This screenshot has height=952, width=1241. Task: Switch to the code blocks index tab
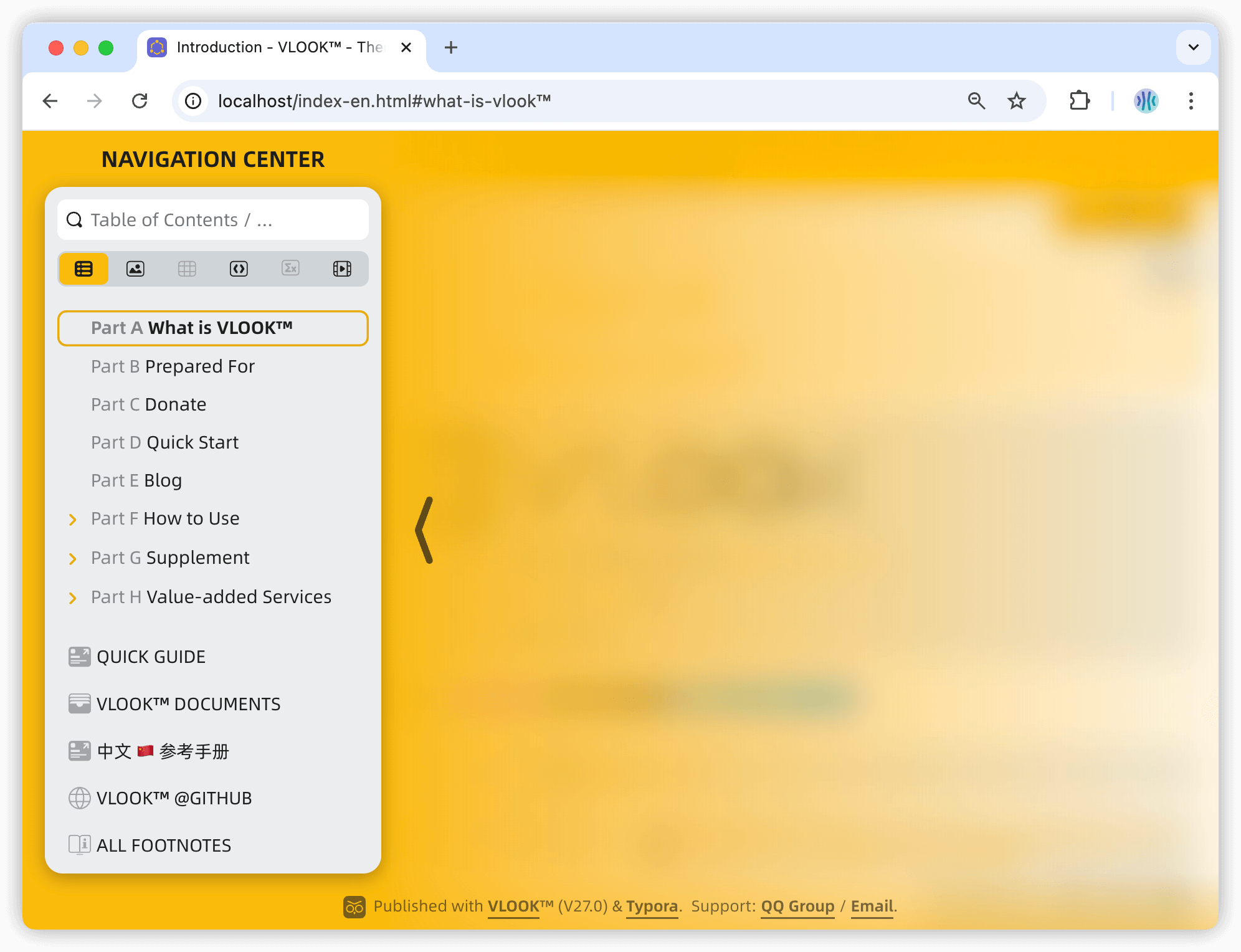click(x=239, y=269)
